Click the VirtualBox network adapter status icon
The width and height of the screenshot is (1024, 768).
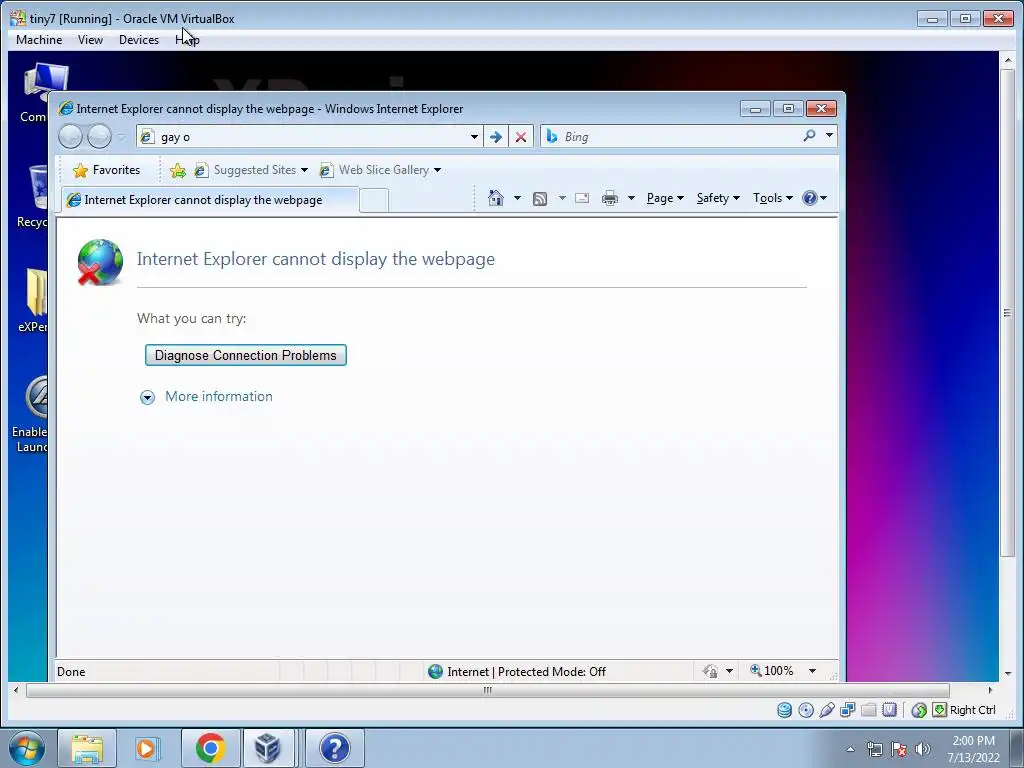pyautogui.click(x=848, y=710)
